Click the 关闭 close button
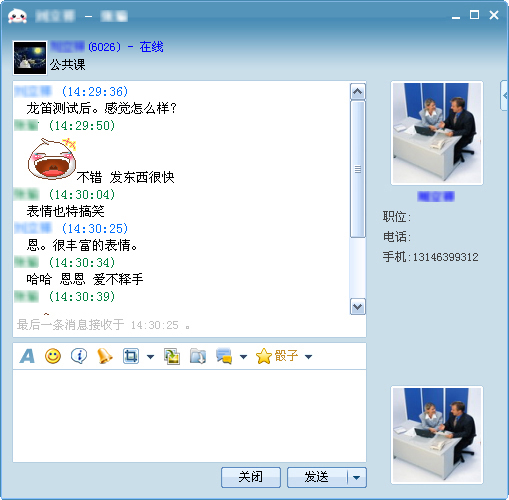The image size is (509, 500). [251, 477]
